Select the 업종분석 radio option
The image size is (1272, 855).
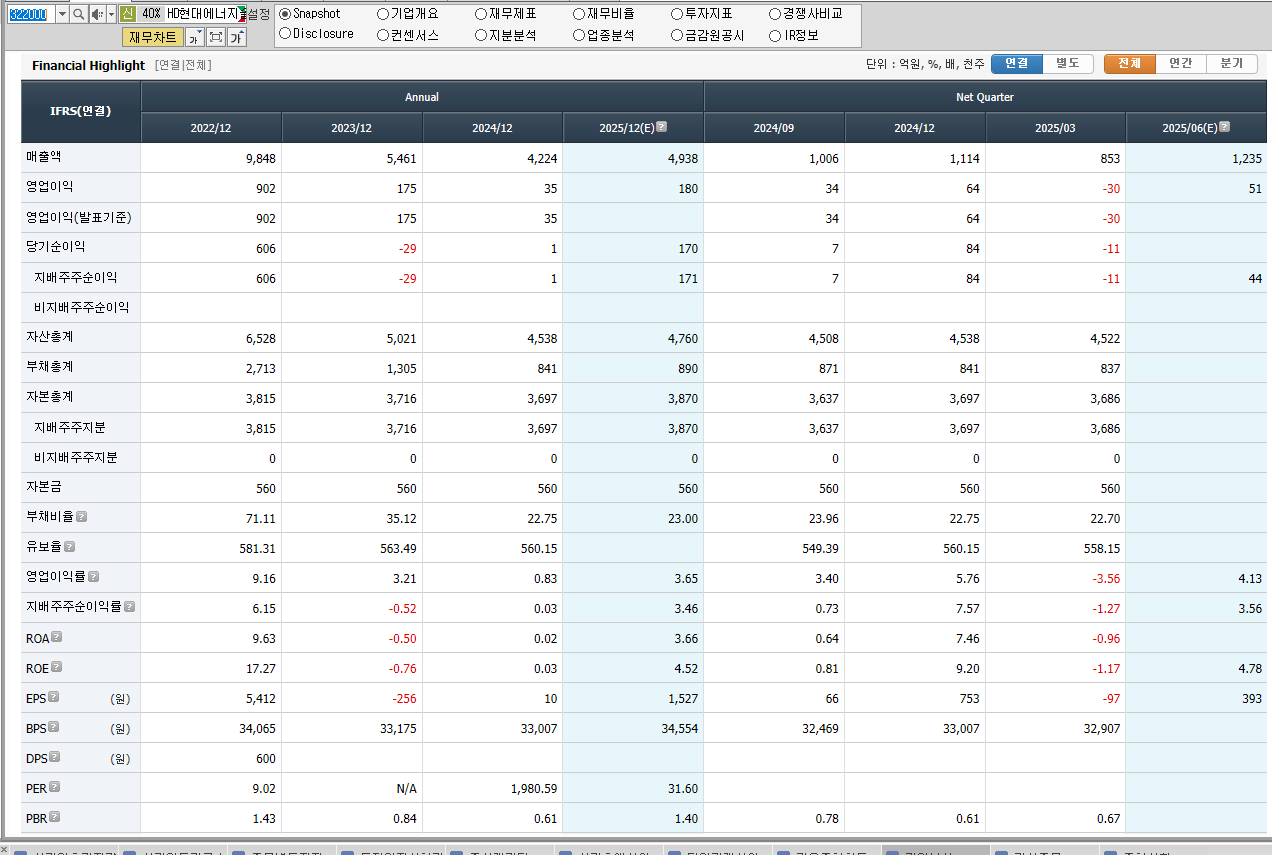[579, 35]
